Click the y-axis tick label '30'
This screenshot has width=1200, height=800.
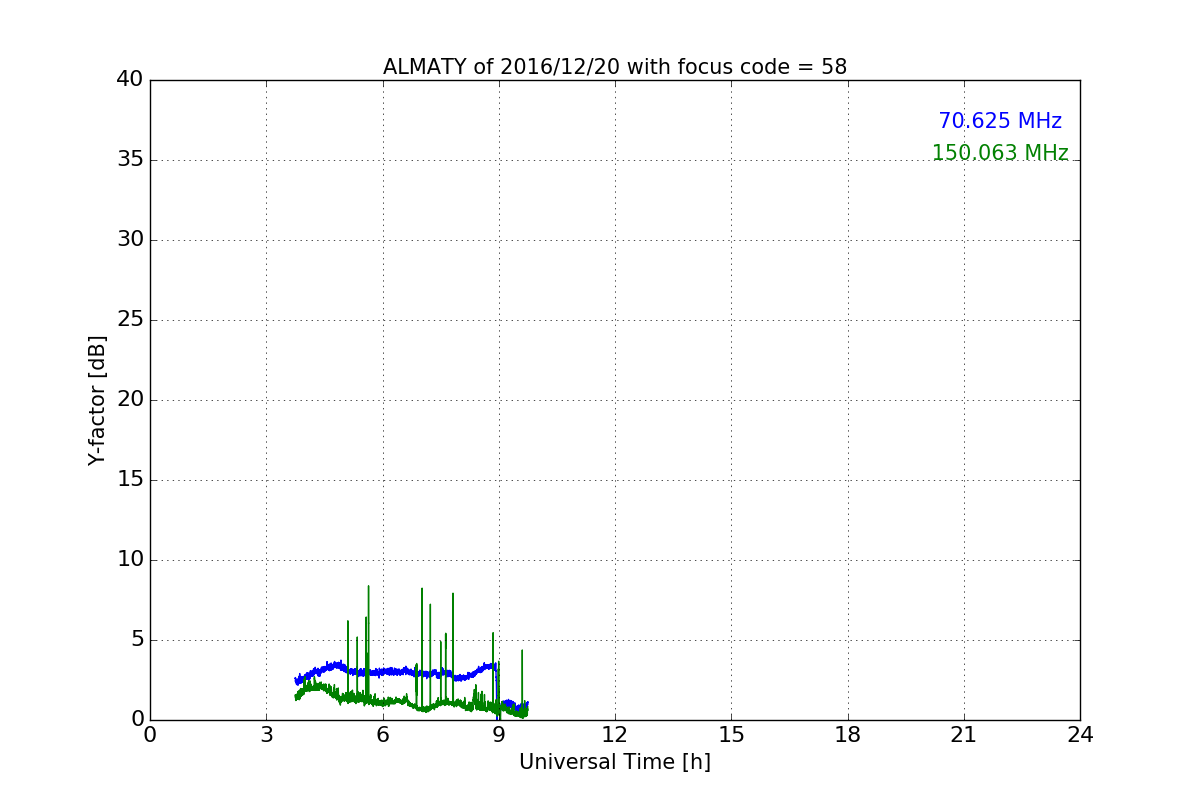click(130, 240)
